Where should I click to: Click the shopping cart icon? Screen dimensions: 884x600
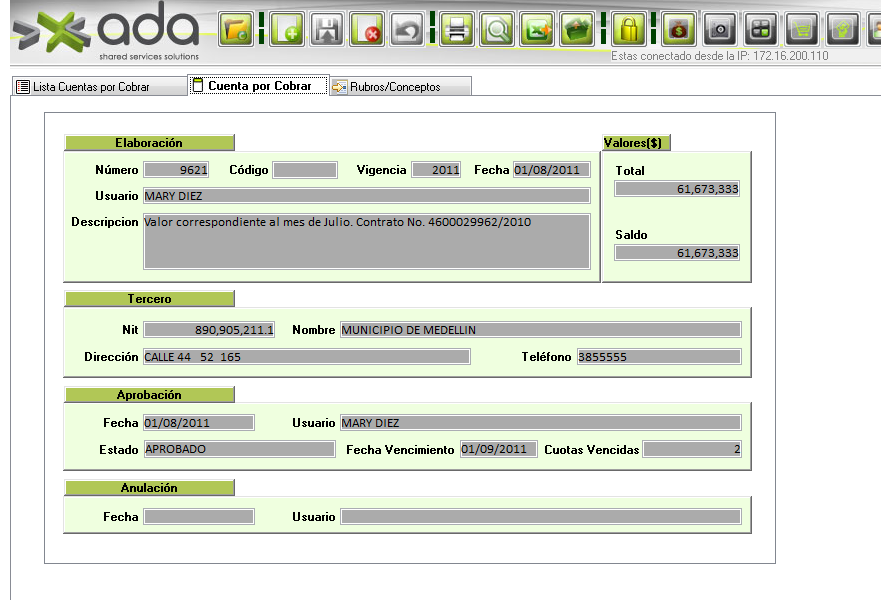[801, 29]
